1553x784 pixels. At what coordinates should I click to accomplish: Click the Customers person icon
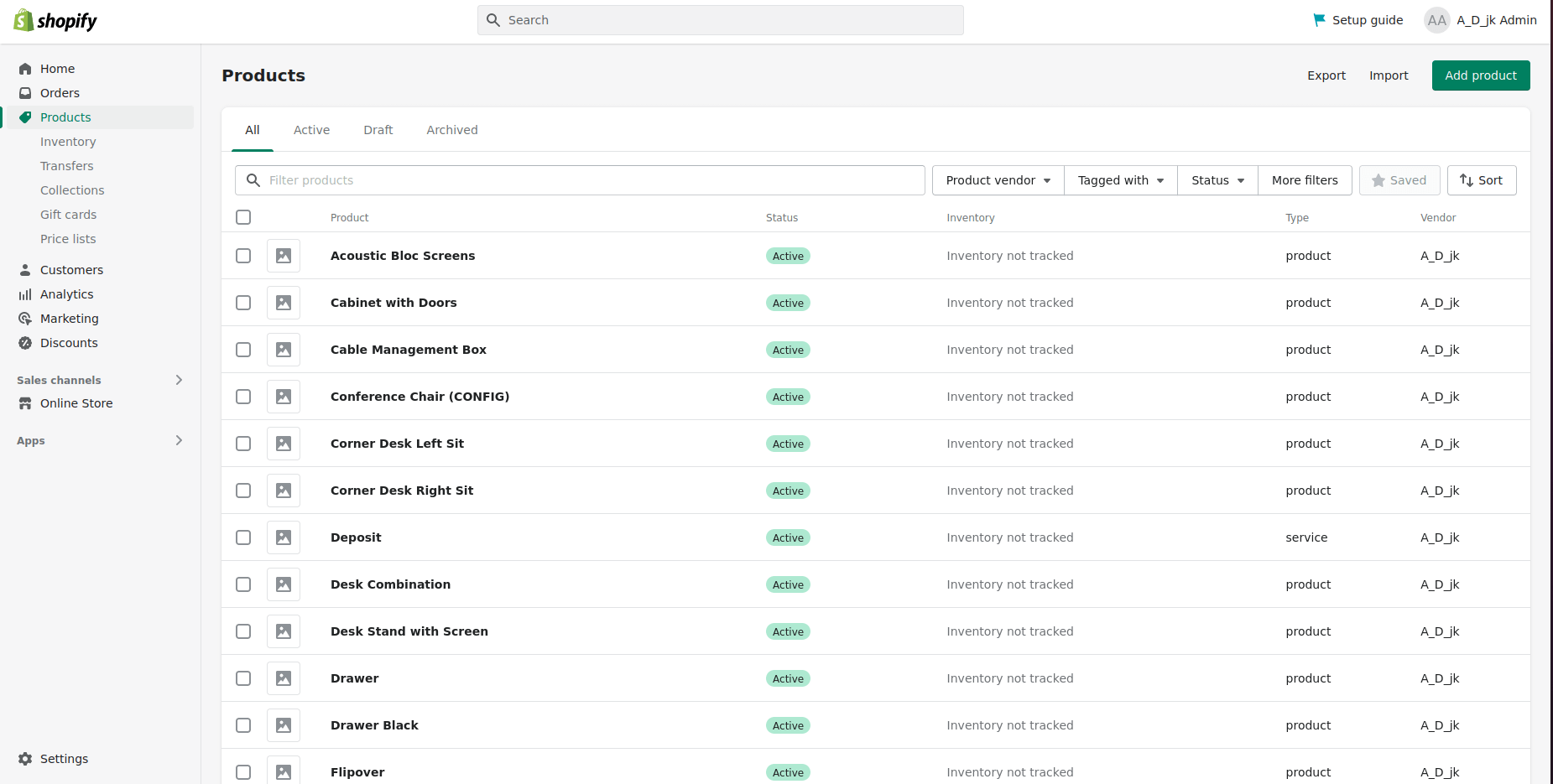(25, 270)
